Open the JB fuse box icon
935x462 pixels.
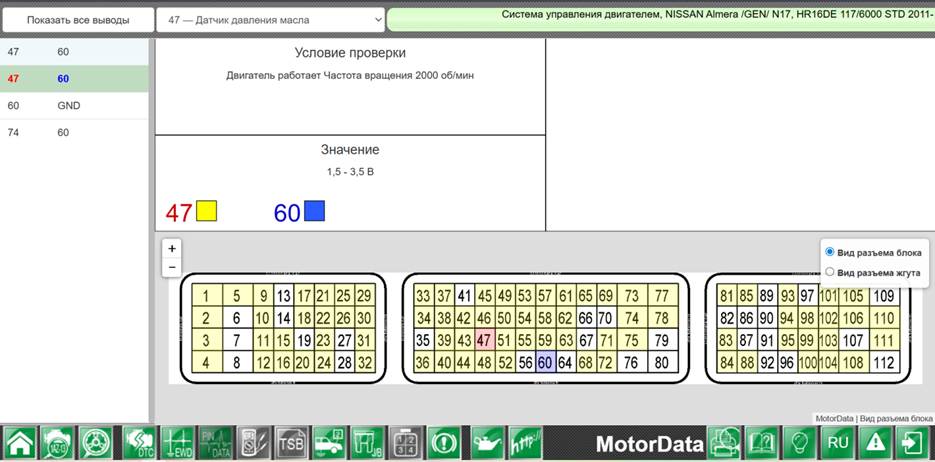tap(367, 443)
